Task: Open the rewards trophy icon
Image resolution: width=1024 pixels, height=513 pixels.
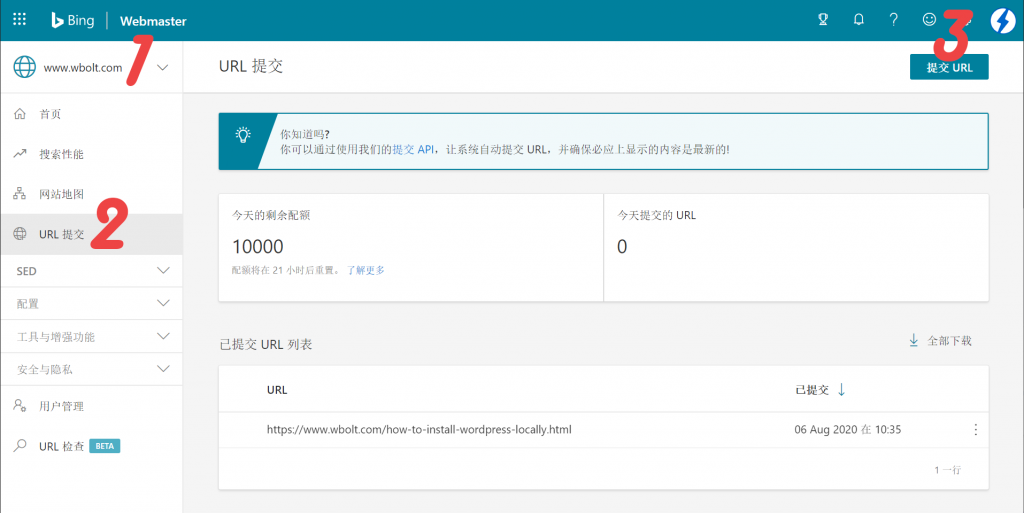Action: [x=823, y=20]
